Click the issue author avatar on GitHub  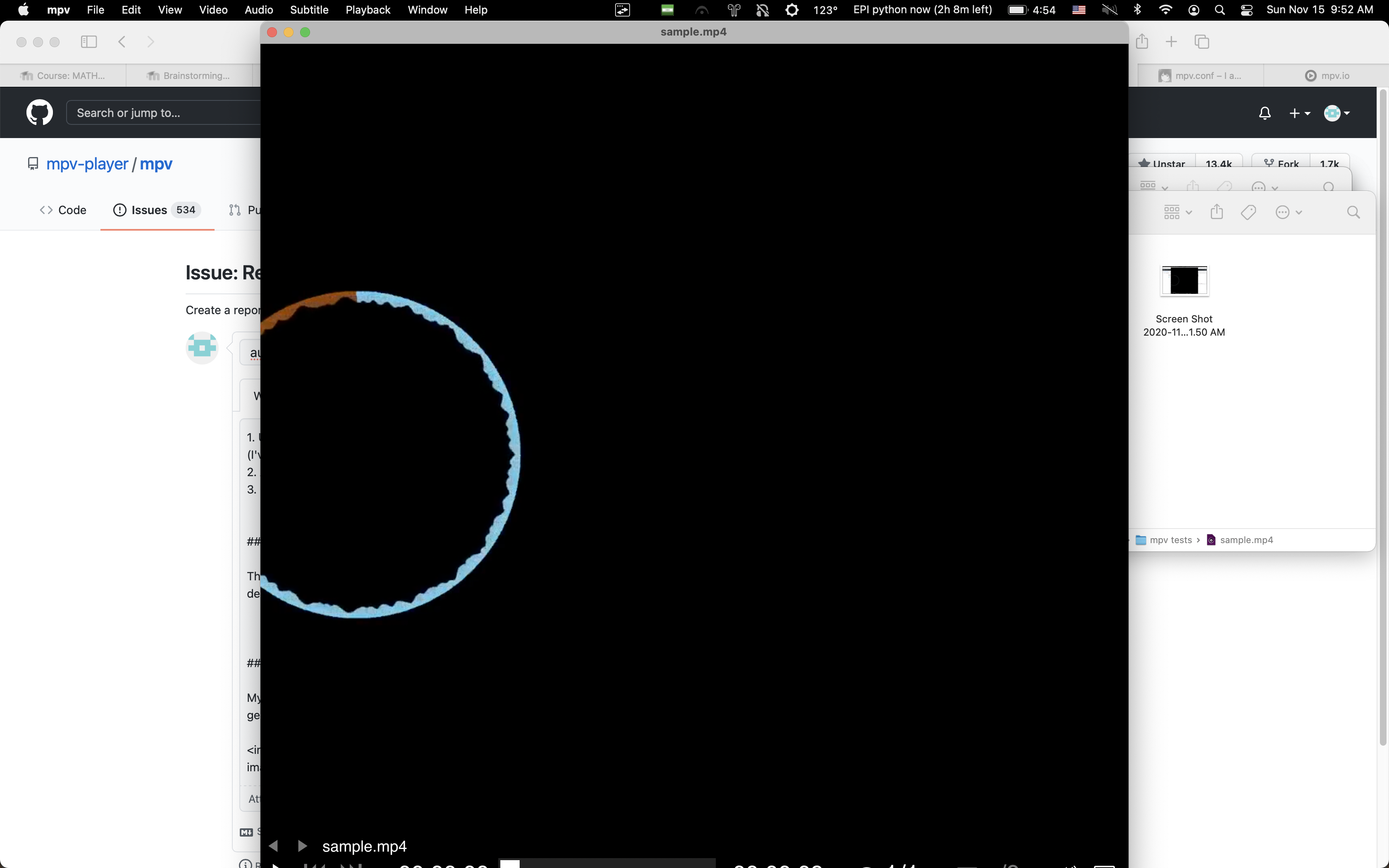coord(202,348)
